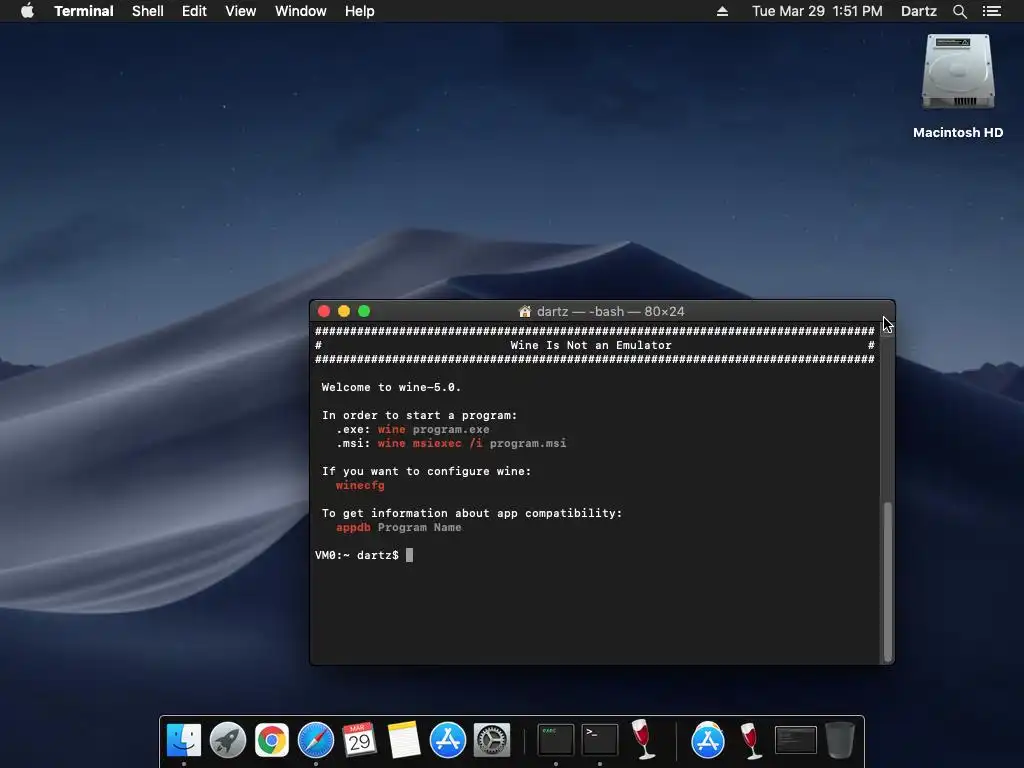Image resolution: width=1024 pixels, height=768 pixels.
Task: Minimize Terminal window with yellow button
Action: click(x=344, y=312)
